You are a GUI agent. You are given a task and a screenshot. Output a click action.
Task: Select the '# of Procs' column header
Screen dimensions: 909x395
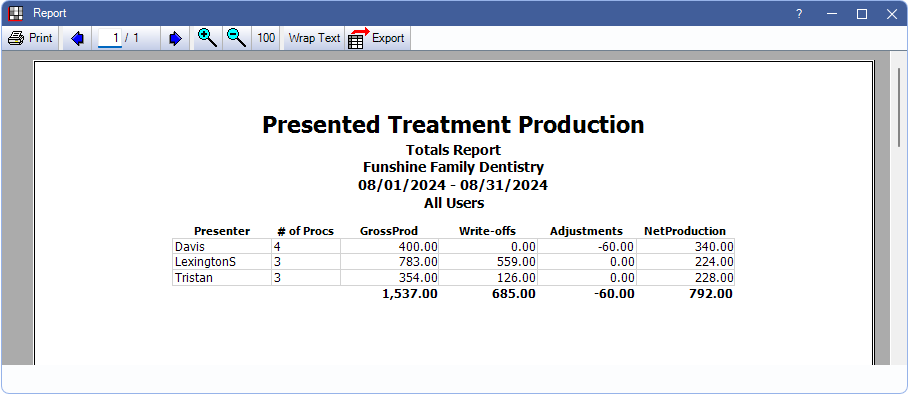[x=306, y=231]
